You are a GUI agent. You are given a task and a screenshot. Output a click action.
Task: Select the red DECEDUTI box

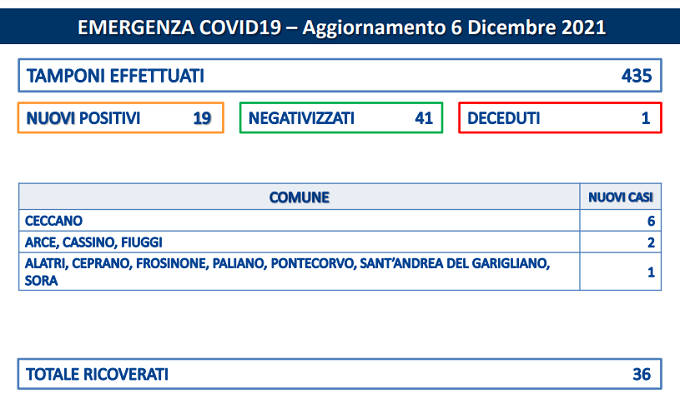pyautogui.click(x=560, y=118)
